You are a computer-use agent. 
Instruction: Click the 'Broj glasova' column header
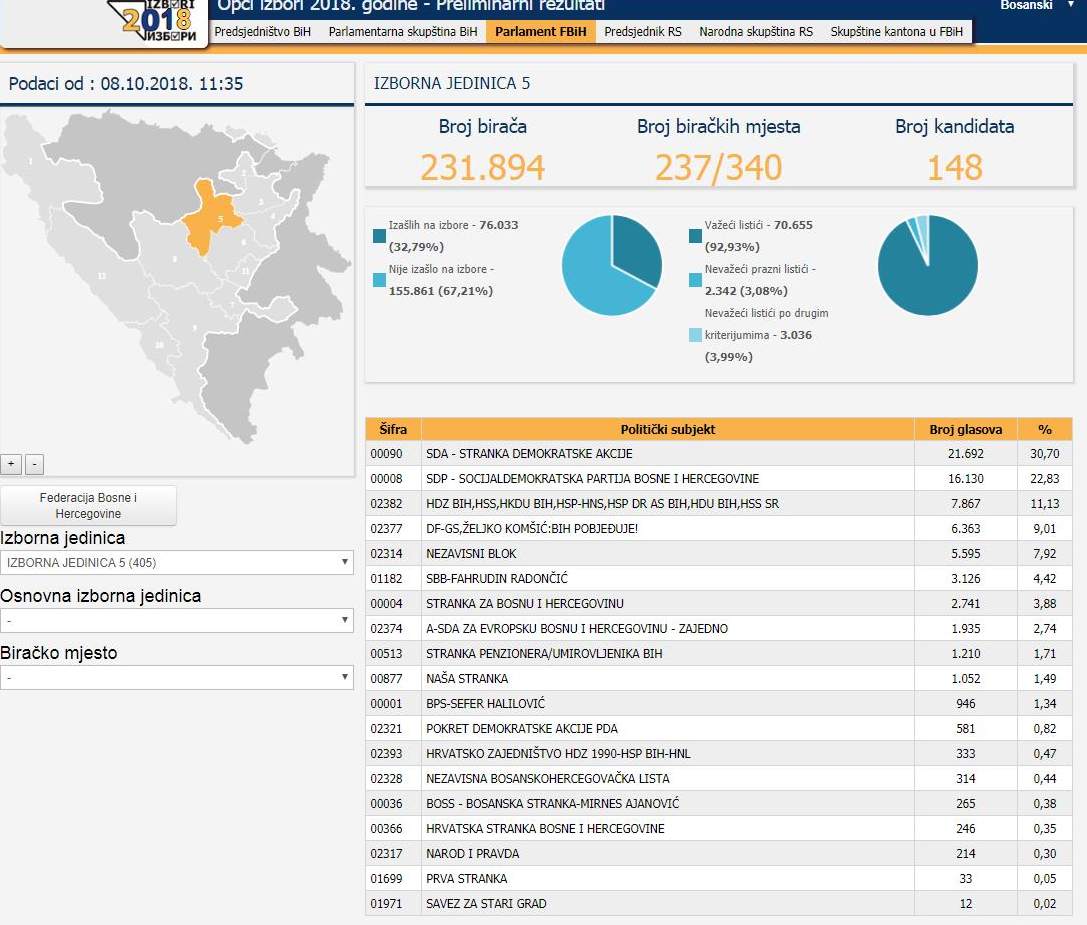pyautogui.click(x=965, y=429)
